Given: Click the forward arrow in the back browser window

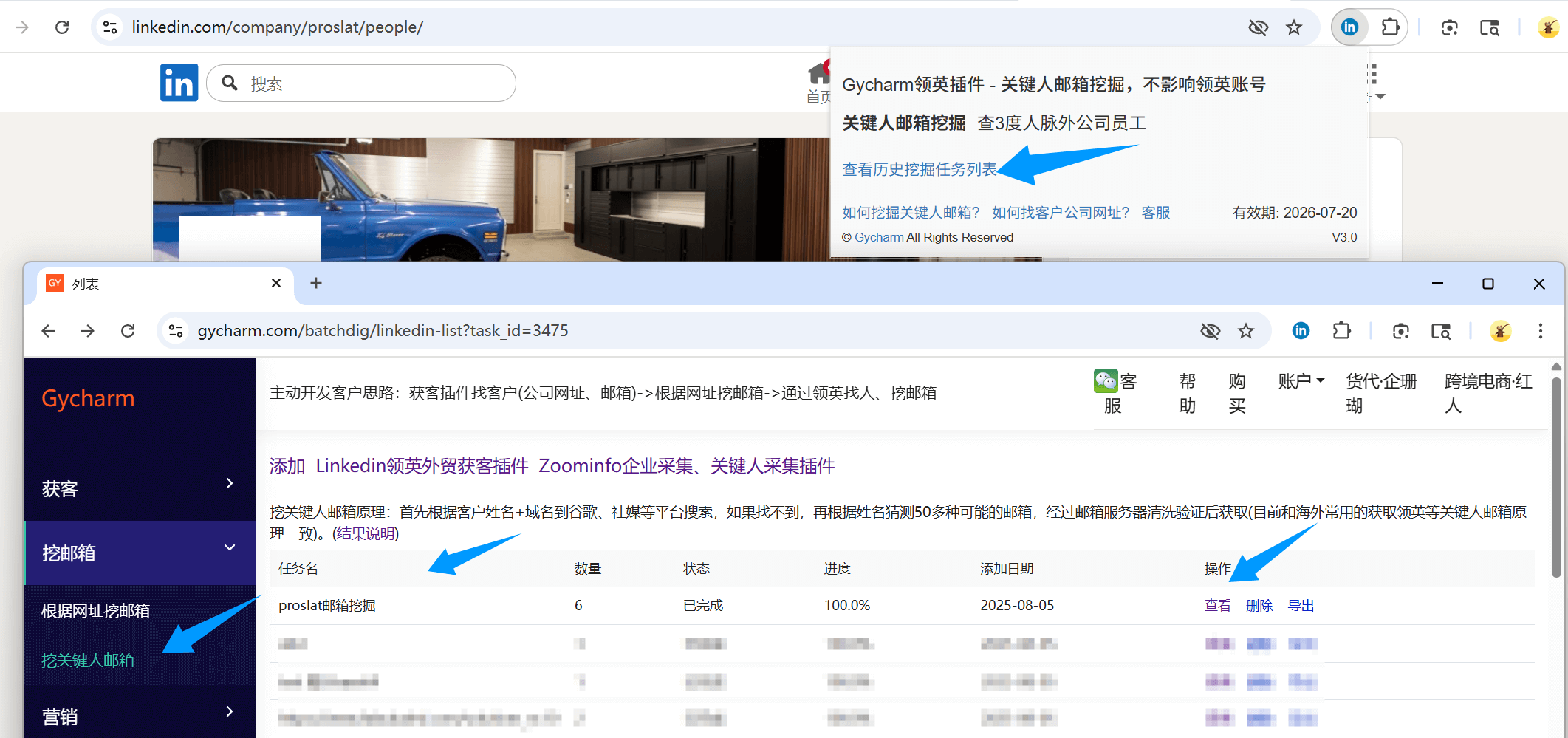Looking at the screenshot, I should 22,27.
